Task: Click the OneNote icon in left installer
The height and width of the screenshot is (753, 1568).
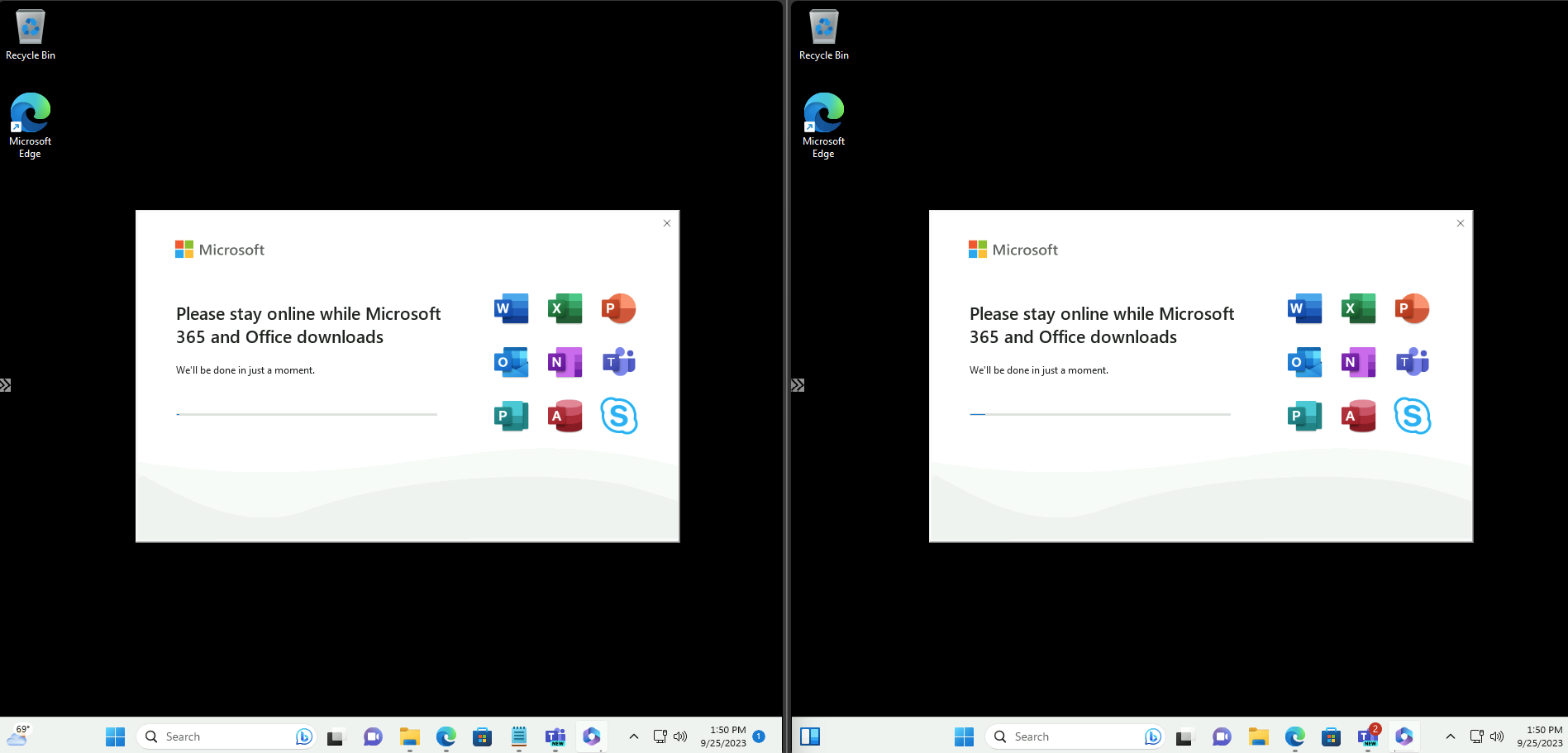Action: click(x=565, y=362)
